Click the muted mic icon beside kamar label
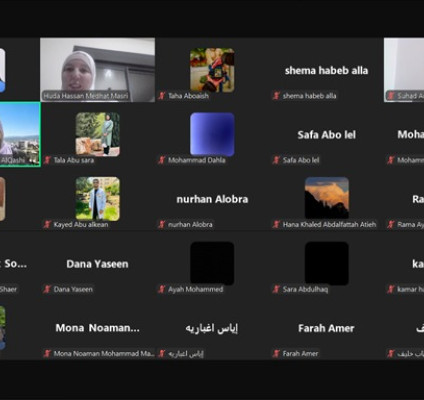 pos(391,289)
